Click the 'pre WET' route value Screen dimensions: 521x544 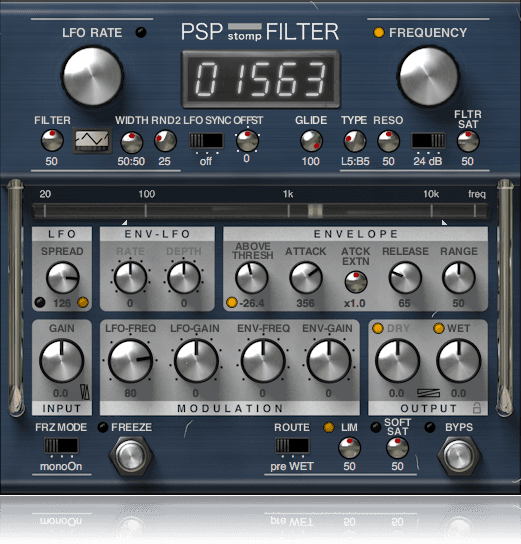coord(292,467)
